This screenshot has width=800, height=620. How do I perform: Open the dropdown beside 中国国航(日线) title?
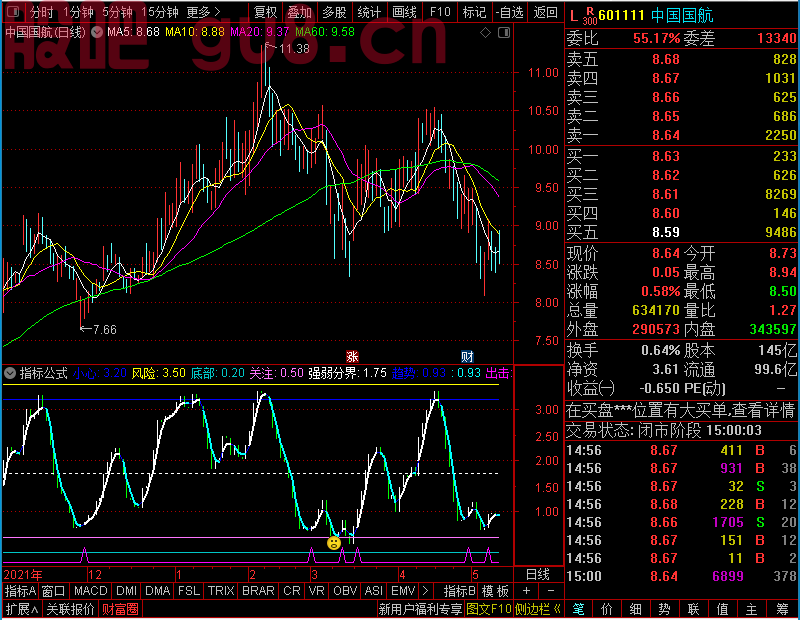pyautogui.click(x=96, y=32)
